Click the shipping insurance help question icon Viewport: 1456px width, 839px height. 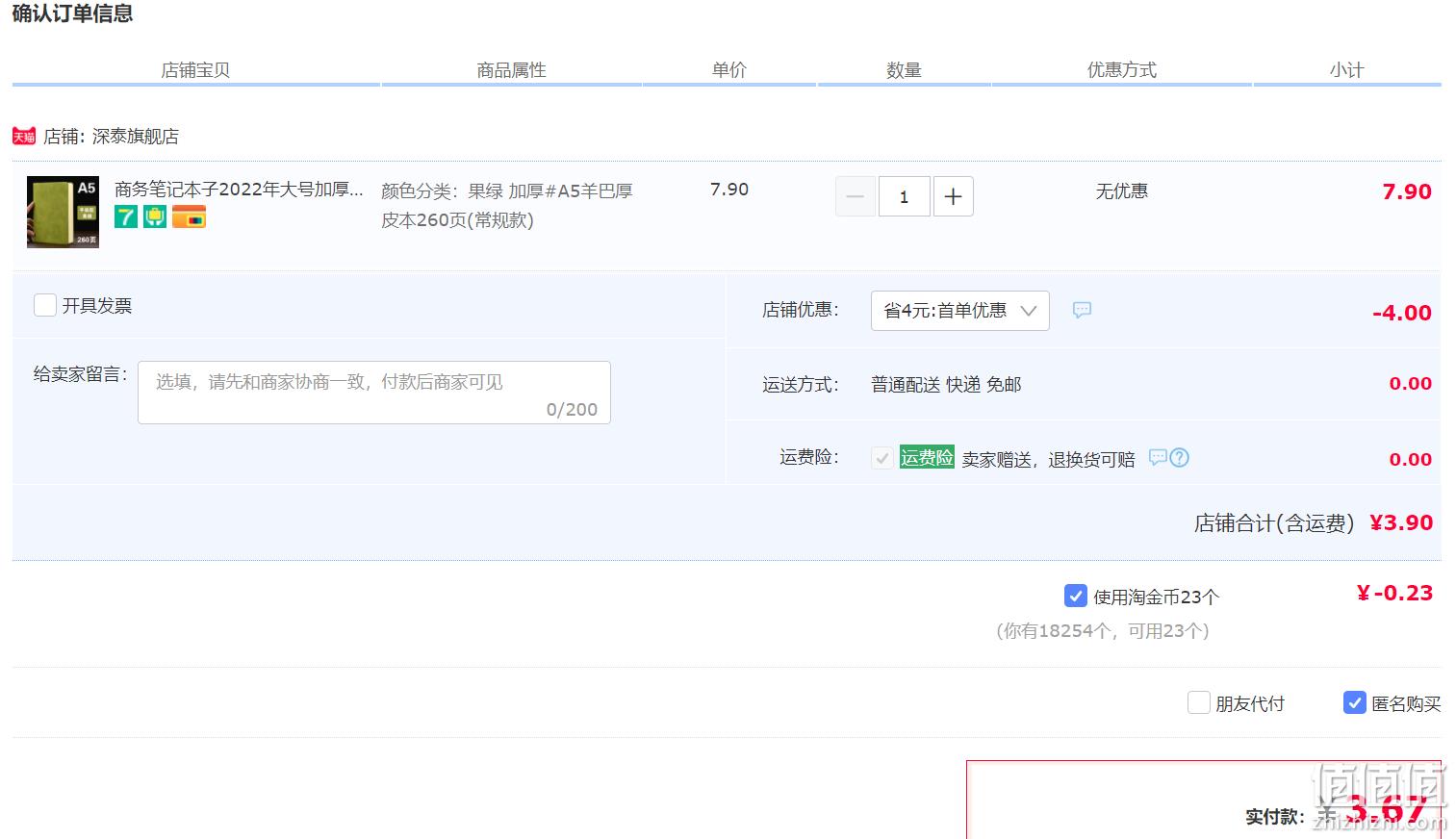coord(1180,458)
